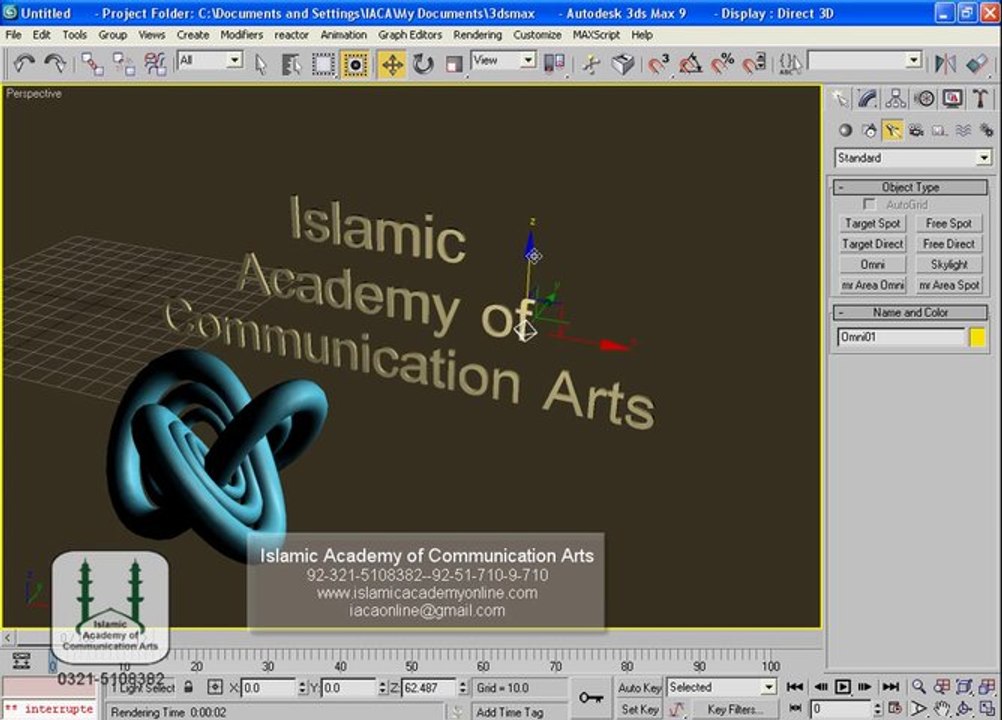Select Systems category gears icon
This screenshot has width=1002, height=720.
pos(986,130)
